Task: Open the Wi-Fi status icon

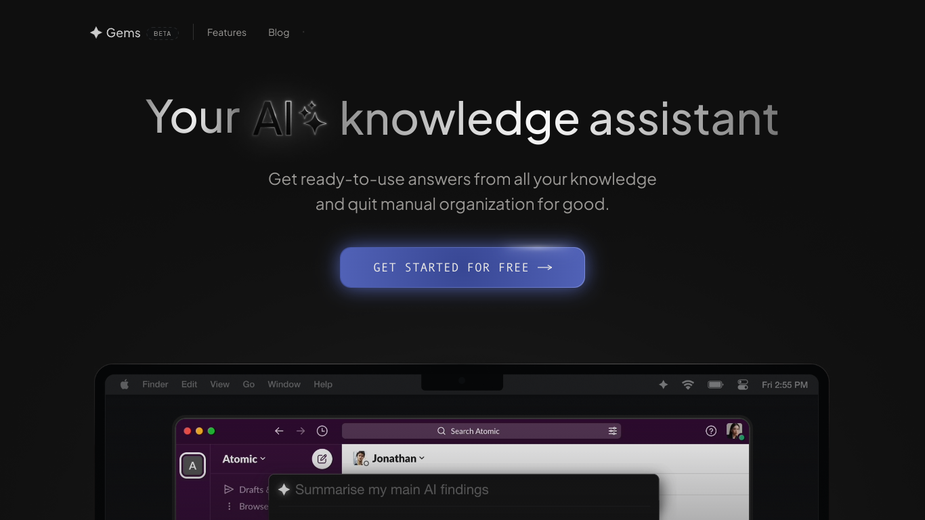Action: pyautogui.click(x=688, y=384)
